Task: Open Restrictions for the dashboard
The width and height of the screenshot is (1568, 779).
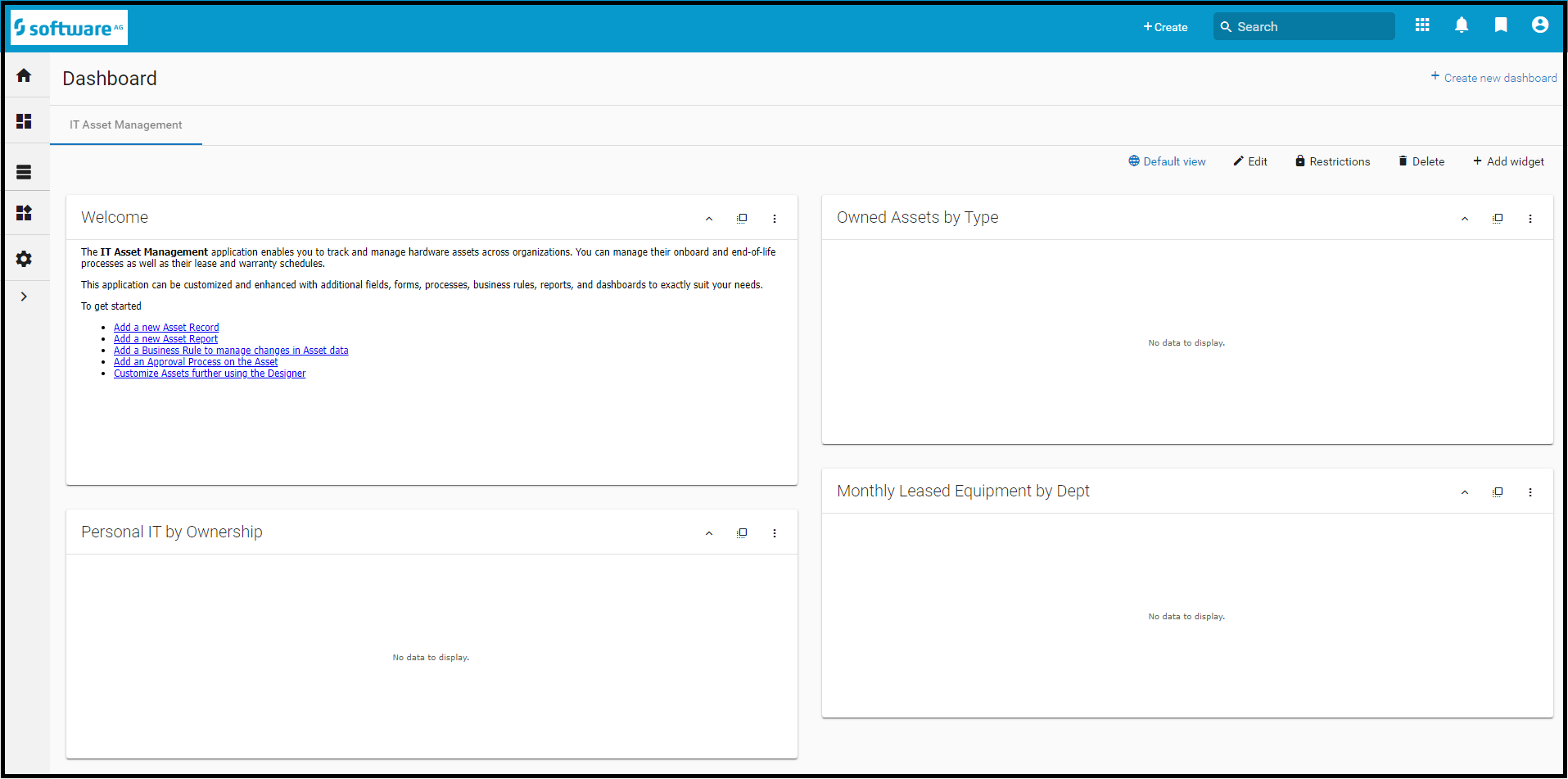Action: pos(1332,161)
